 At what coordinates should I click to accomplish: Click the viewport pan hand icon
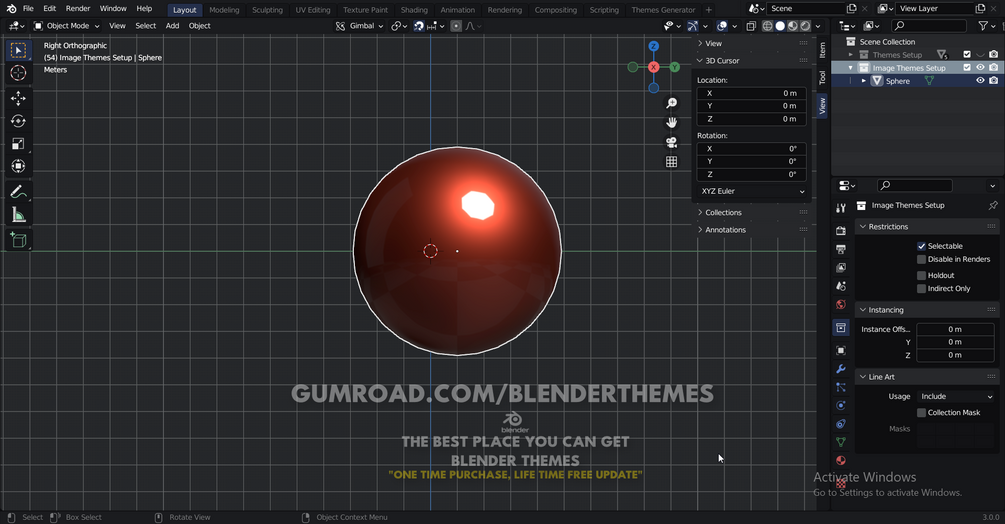[x=671, y=122]
